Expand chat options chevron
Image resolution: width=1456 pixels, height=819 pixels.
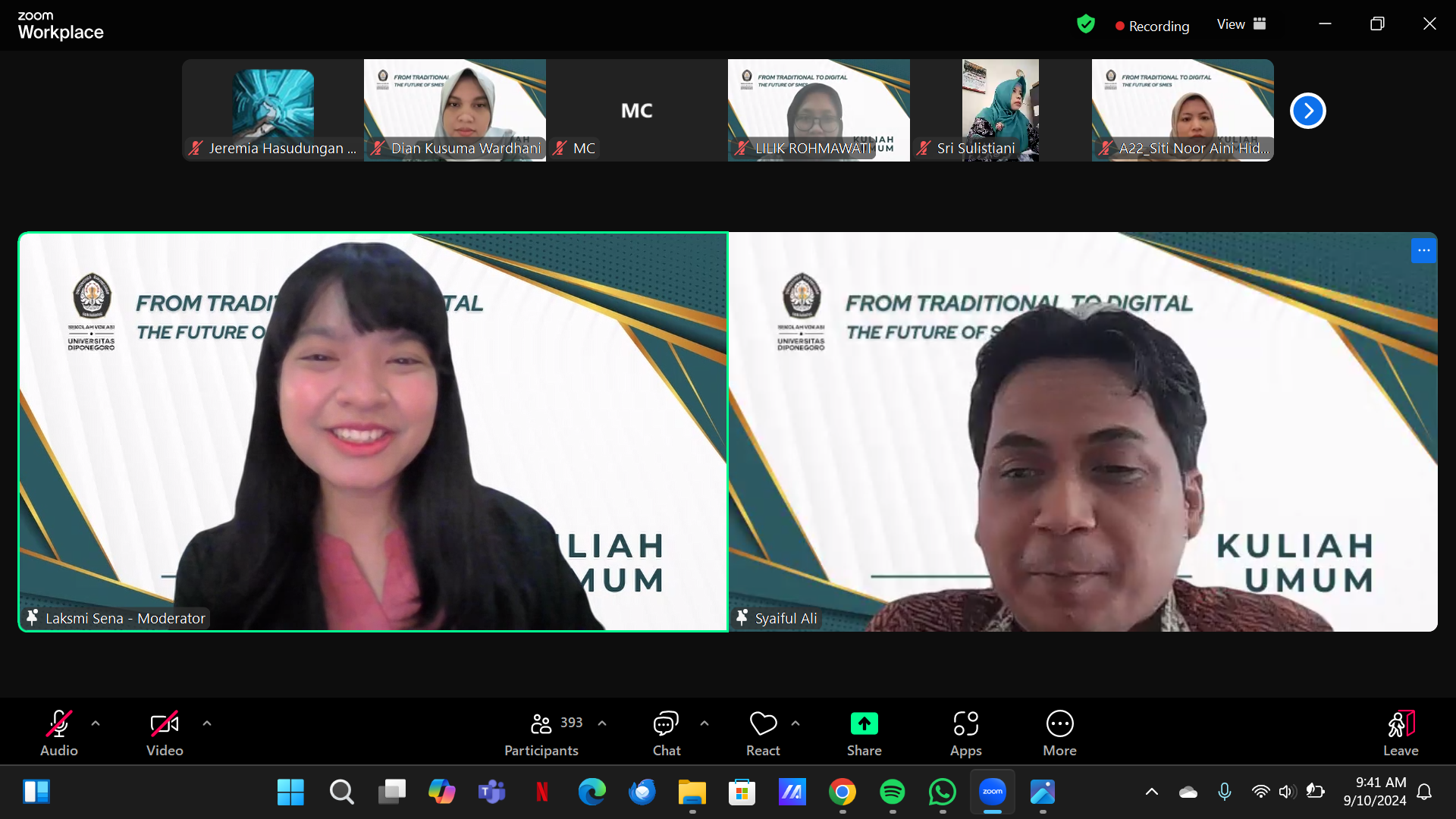704,723
